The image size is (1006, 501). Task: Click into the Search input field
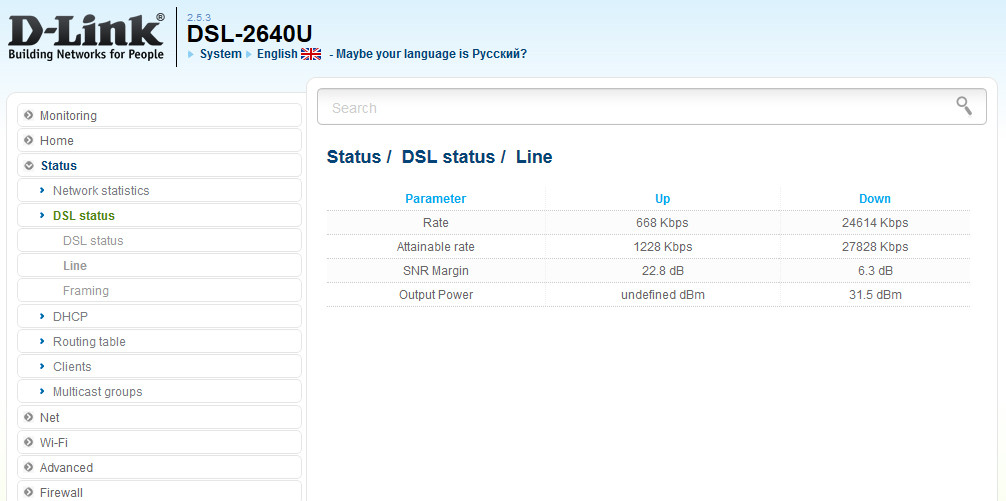[630, 108]
